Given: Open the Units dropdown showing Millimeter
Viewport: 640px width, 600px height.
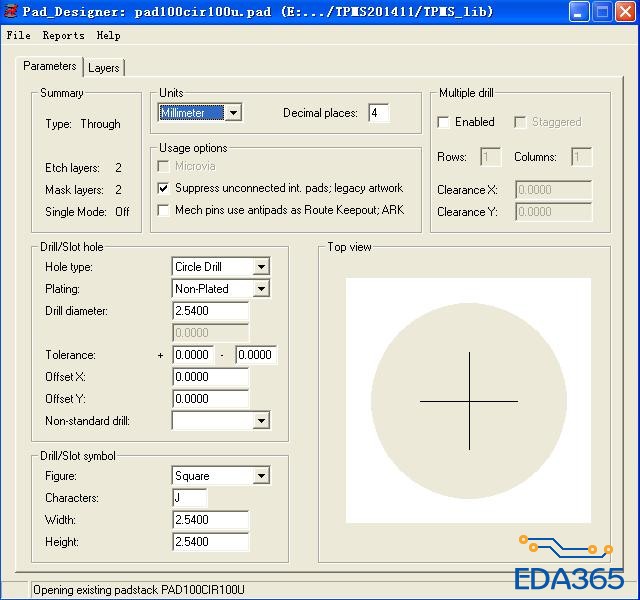Looking at the screenshot, I should (200, 113).
